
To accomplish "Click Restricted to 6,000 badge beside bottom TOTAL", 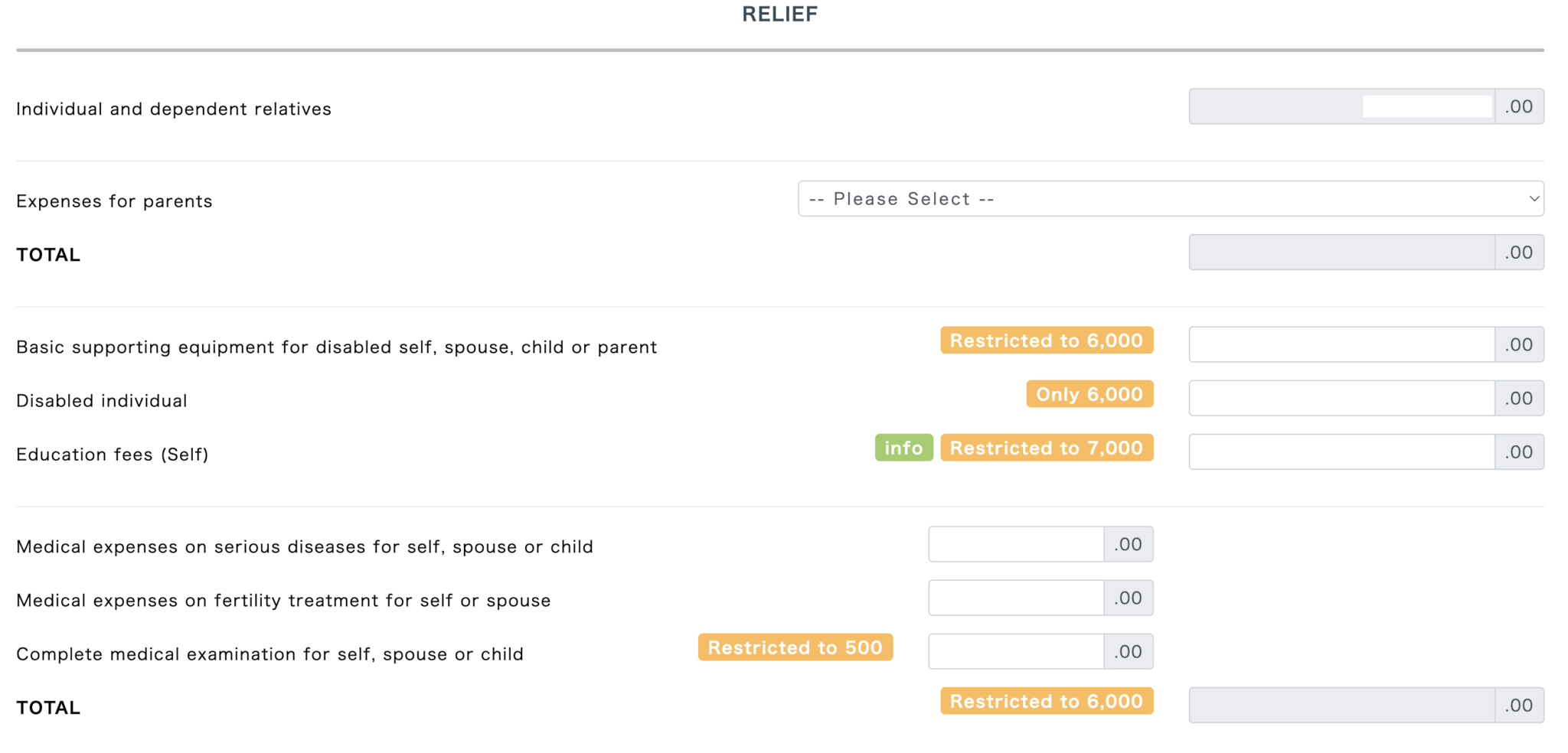I will tap(1047, 701).
